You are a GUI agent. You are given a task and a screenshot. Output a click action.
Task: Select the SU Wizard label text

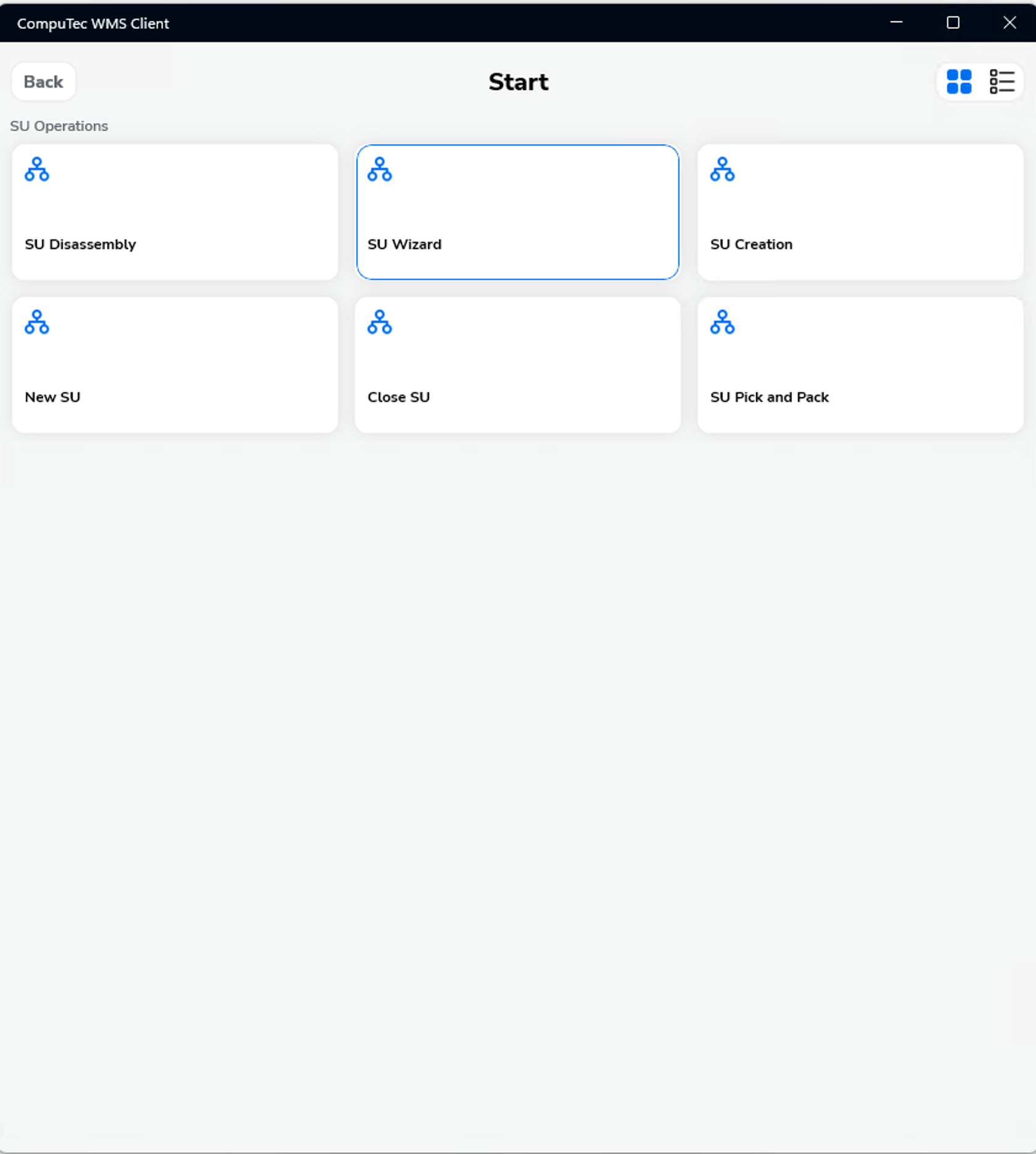pos(405,245)
